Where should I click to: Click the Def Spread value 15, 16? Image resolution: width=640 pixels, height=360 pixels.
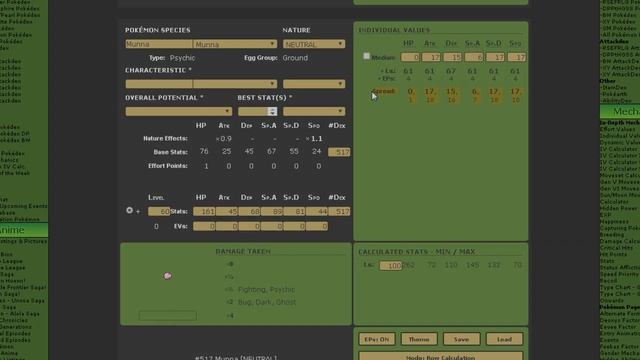pyautogui.click(x=452, y=95)
